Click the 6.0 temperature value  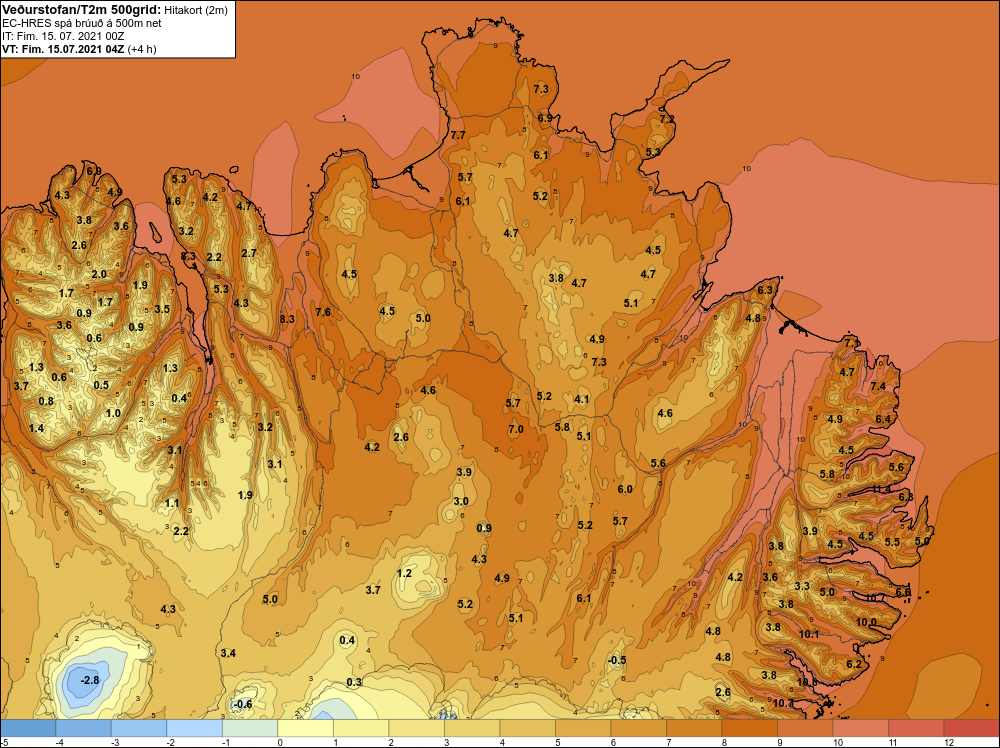pyautogui.click(x=625, y=489)
